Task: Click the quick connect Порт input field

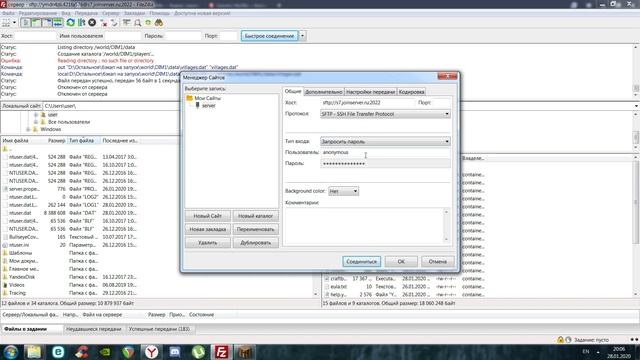Action: coord(229,36)
